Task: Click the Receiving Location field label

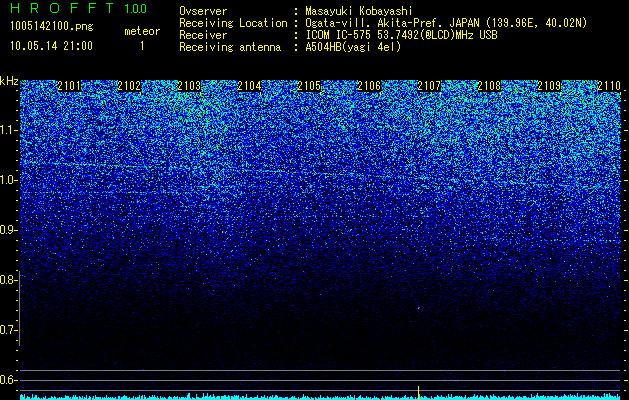Action: pyautogui.click(x=233, y=24)
